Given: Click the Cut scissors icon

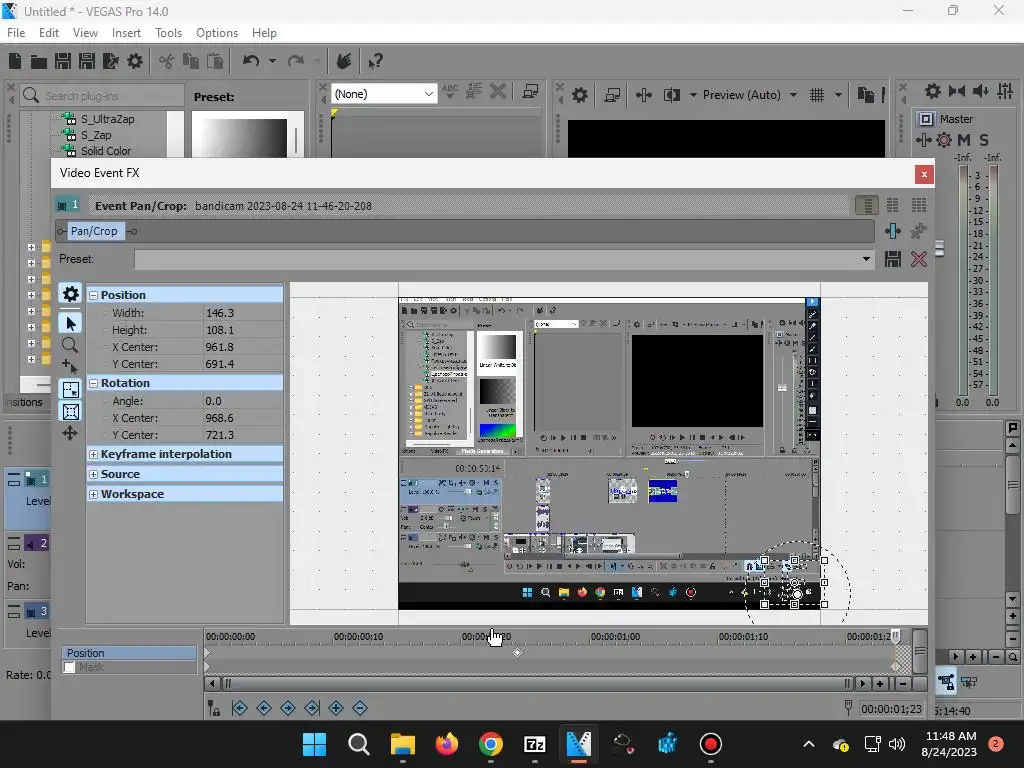Looking at the screenshot, I should [x=167, y=61].
